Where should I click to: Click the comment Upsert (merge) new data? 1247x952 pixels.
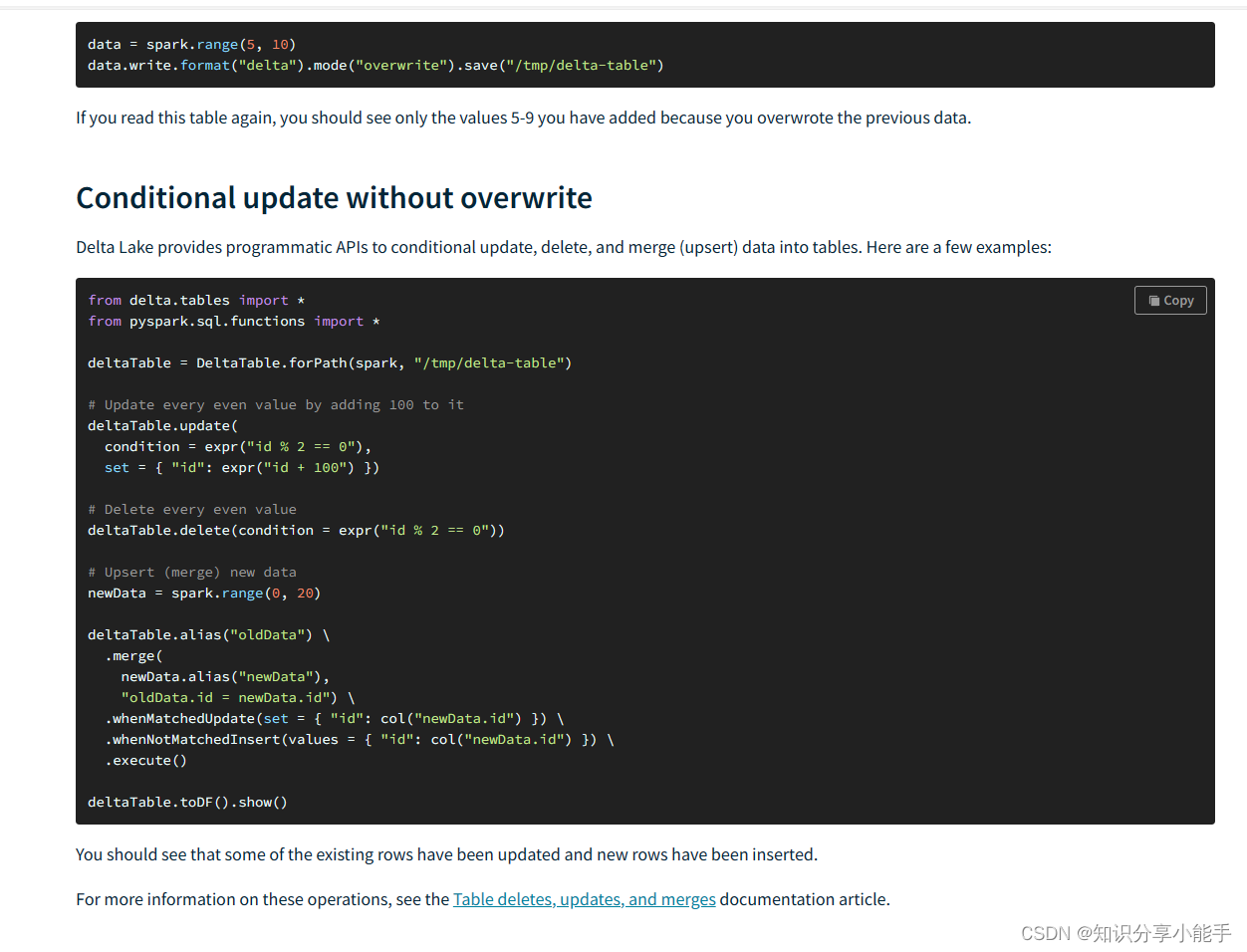point(192,572)
